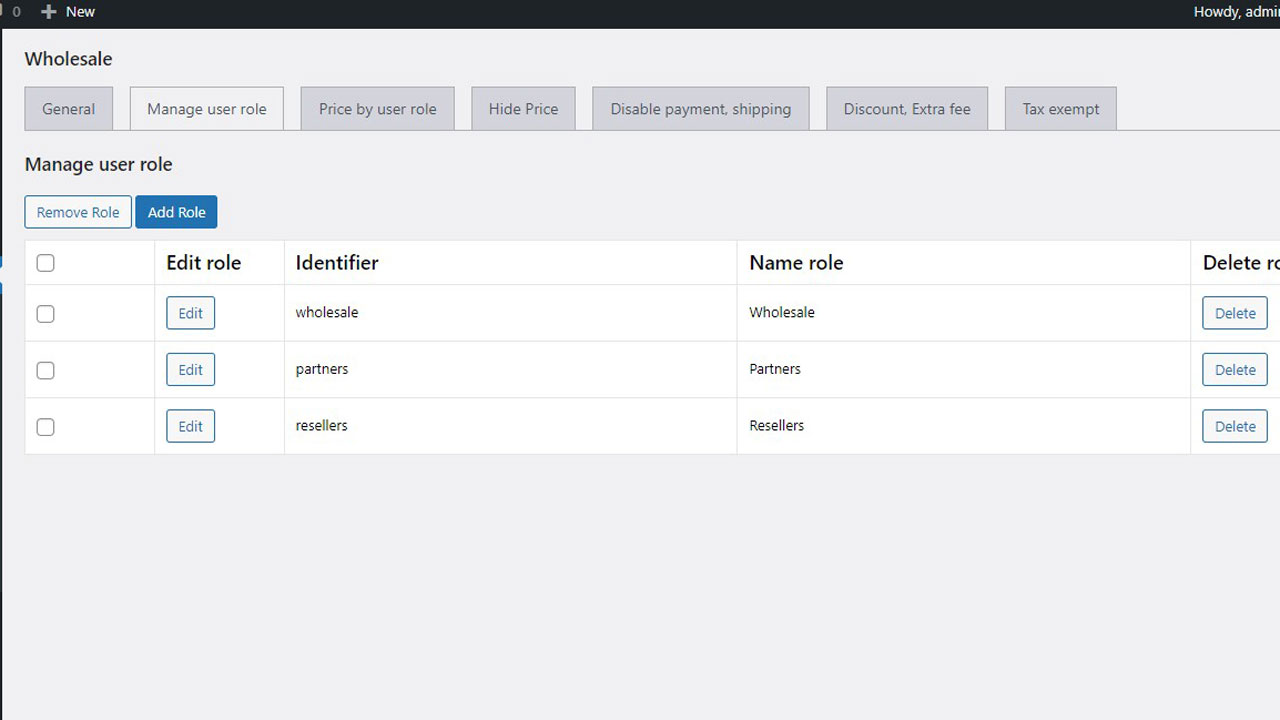
Task: Open the Price by user role tab
Action: pos(378,109)
